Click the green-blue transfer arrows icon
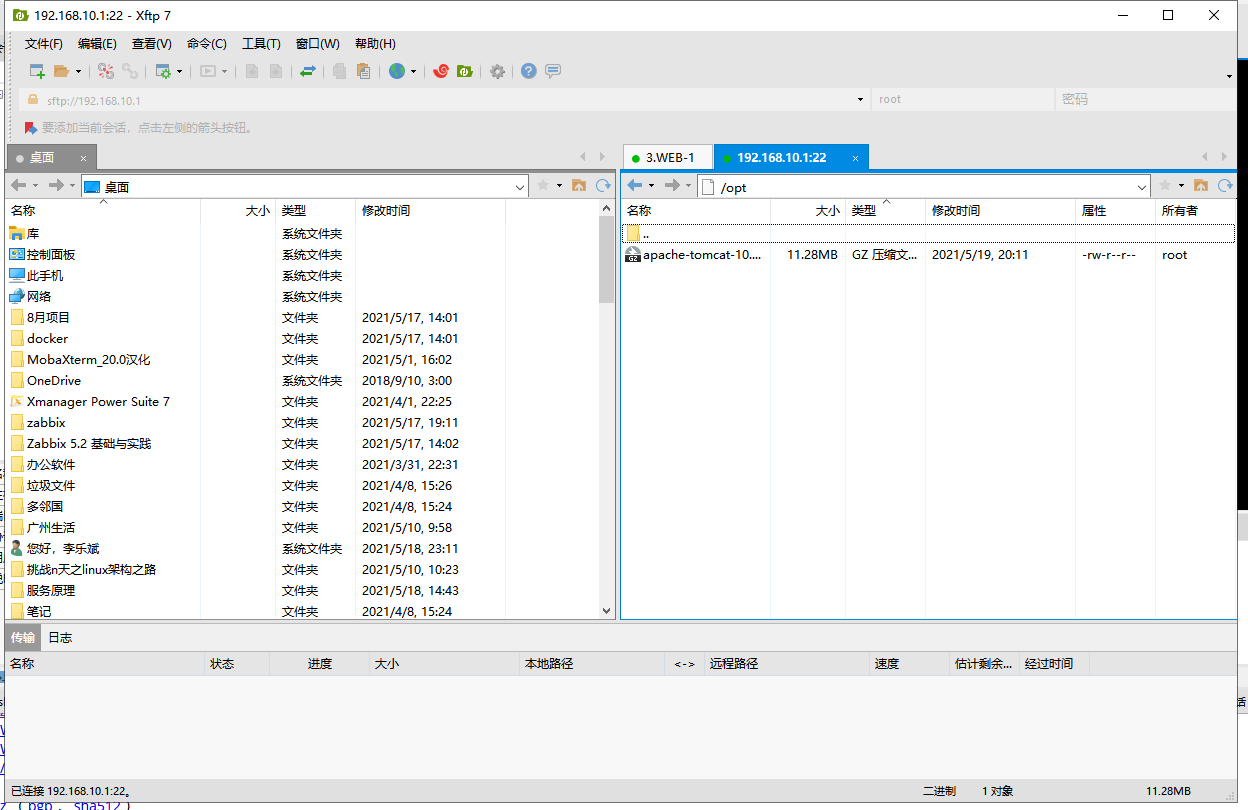This screenshot has height=810, width=1248. [x=308, y=71]
